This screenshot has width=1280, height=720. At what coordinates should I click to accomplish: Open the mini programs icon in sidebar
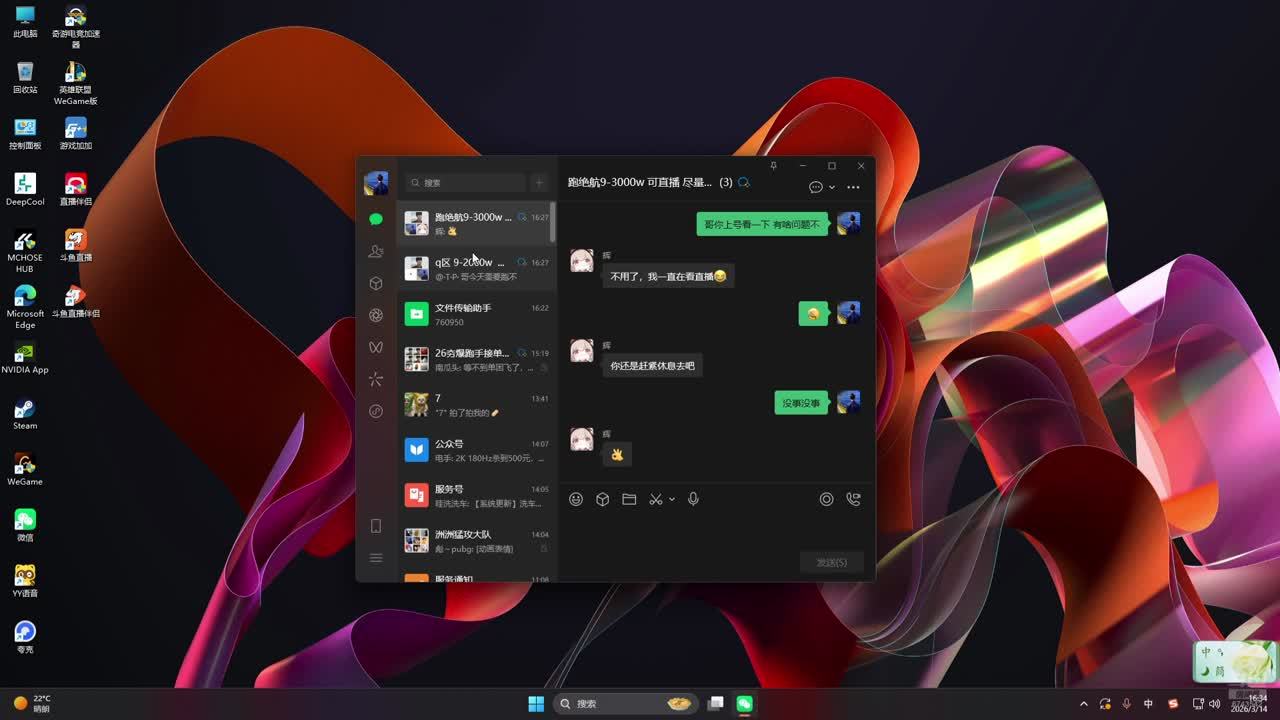coord(376,411)
